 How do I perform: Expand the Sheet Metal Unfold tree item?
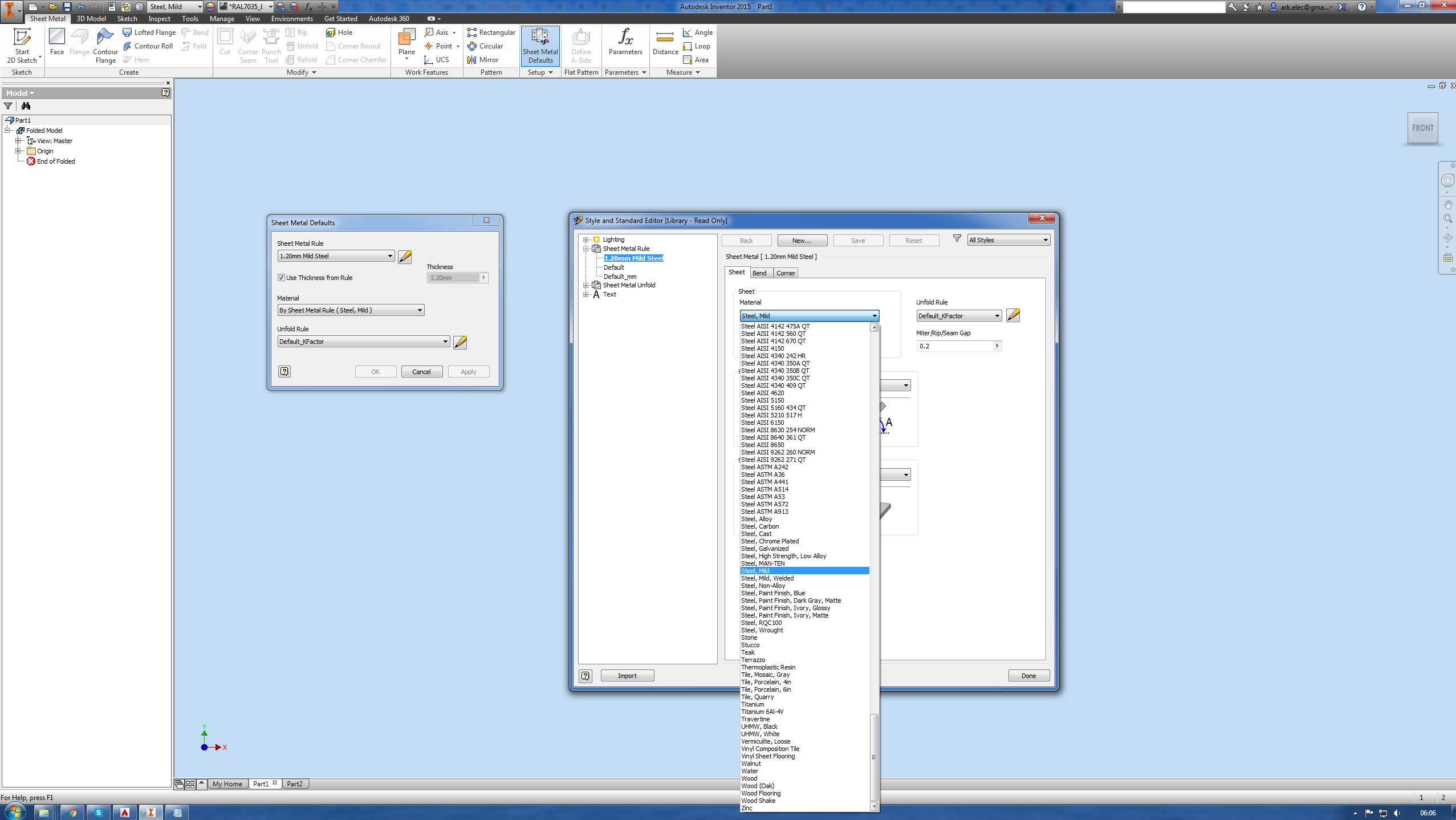[x=585, y=285]
